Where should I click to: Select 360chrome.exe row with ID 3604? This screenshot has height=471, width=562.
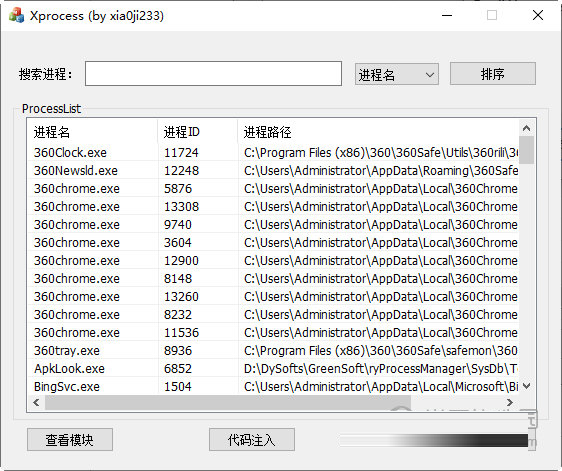click(x=273, y=243)
